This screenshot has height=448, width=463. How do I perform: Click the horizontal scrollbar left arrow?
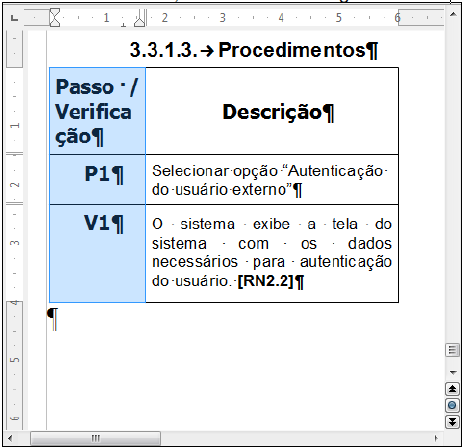click(x=10, y=438)
